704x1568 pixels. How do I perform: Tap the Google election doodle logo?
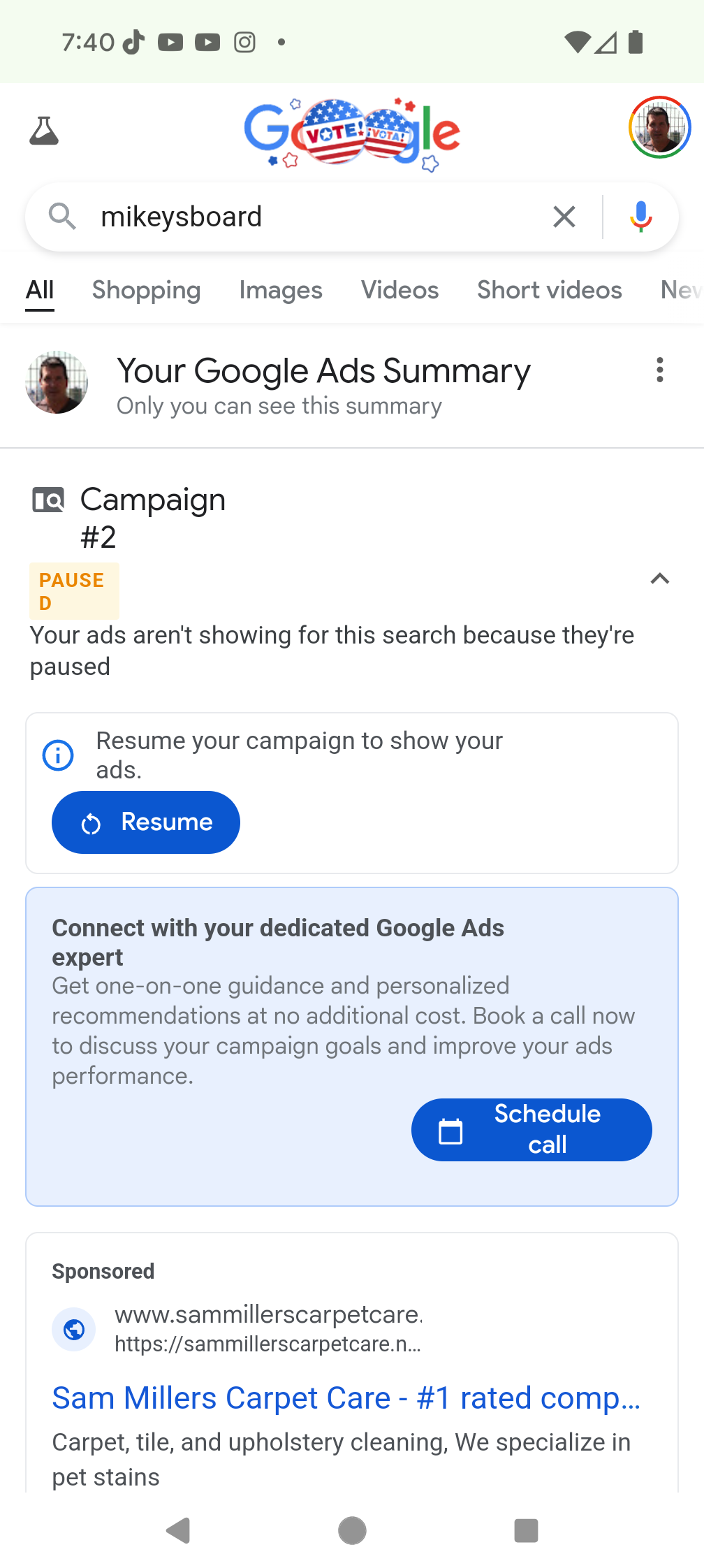352,134
